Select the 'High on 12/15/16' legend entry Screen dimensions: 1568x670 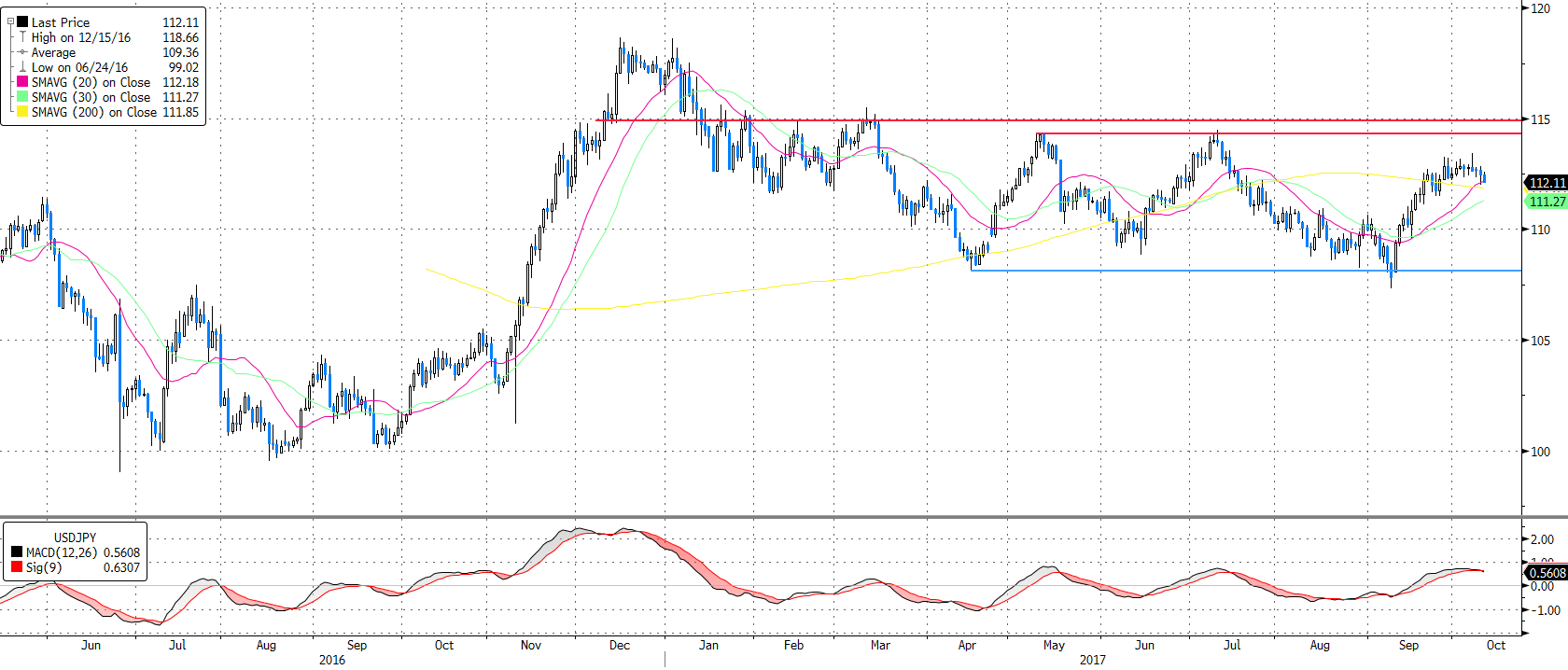(81, 37)
